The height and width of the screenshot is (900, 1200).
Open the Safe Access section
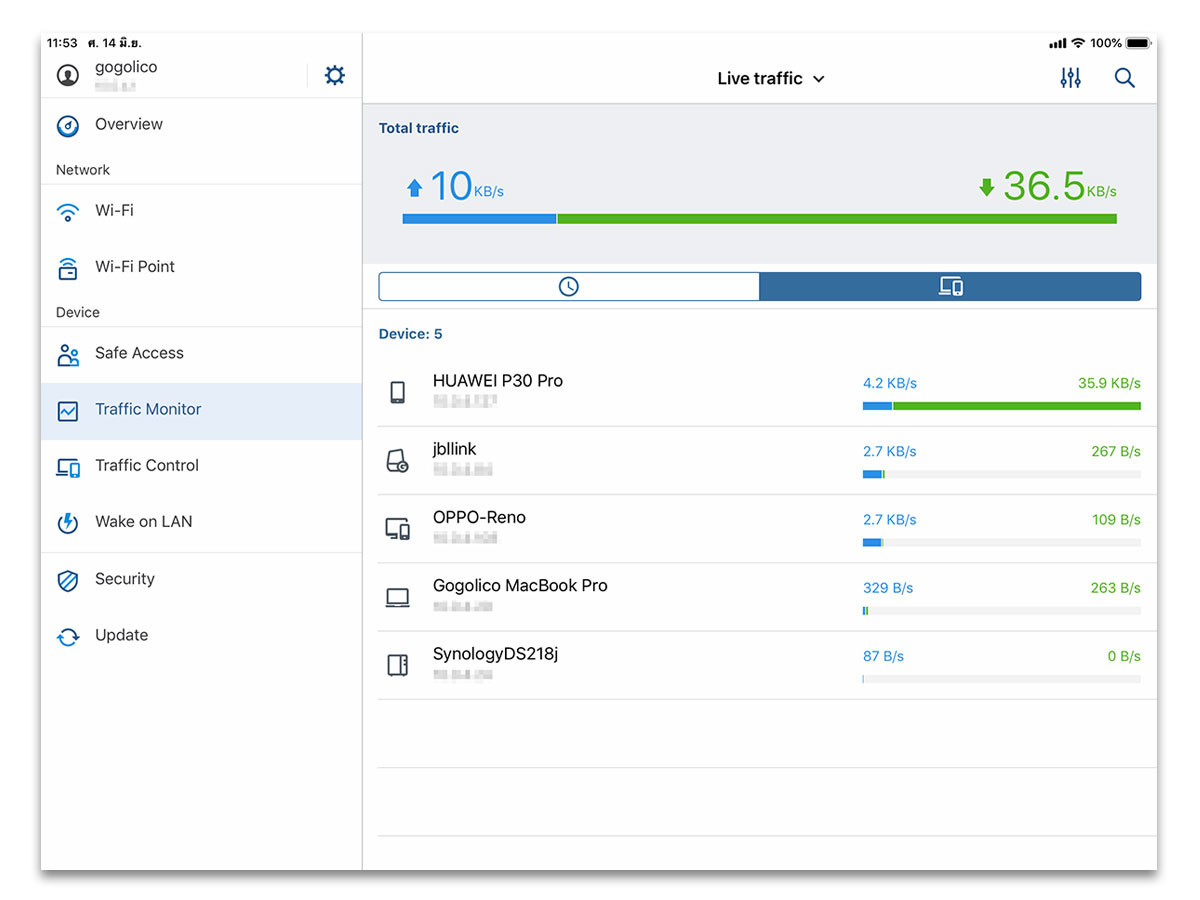[x=139, y=353]
